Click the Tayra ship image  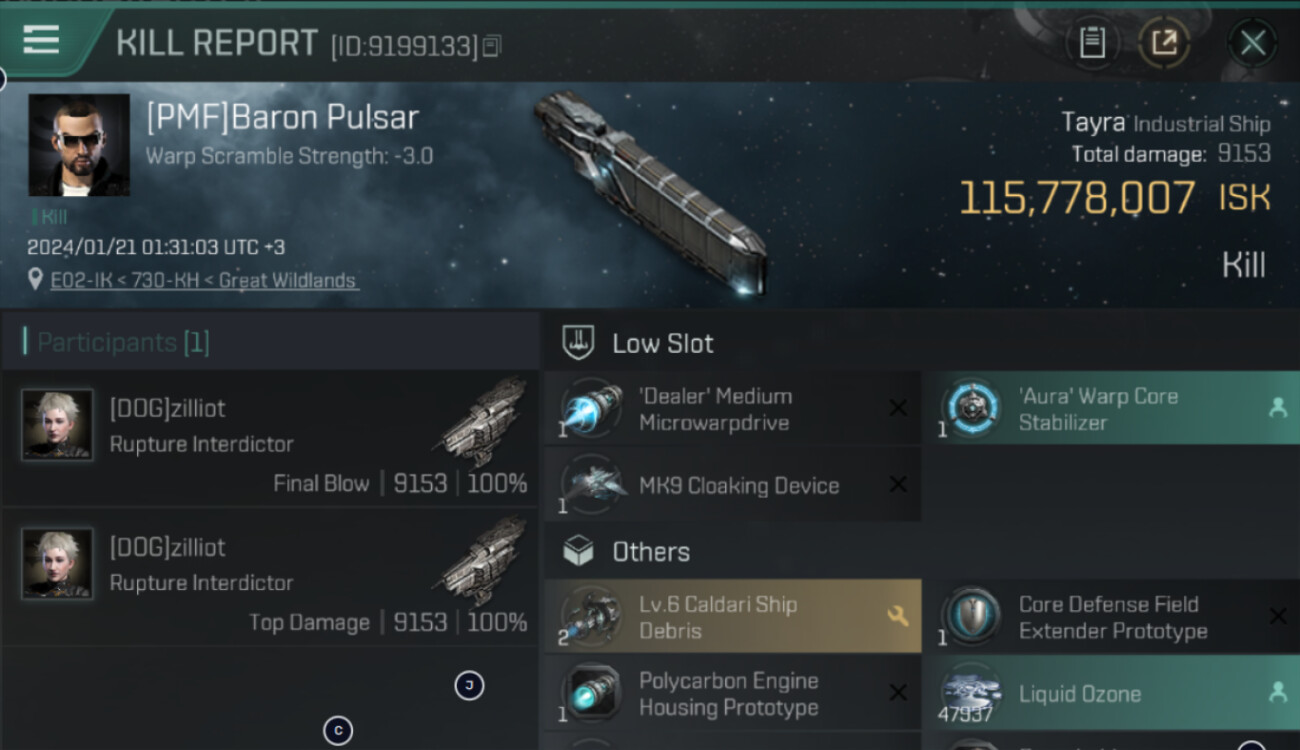[650, 190]
